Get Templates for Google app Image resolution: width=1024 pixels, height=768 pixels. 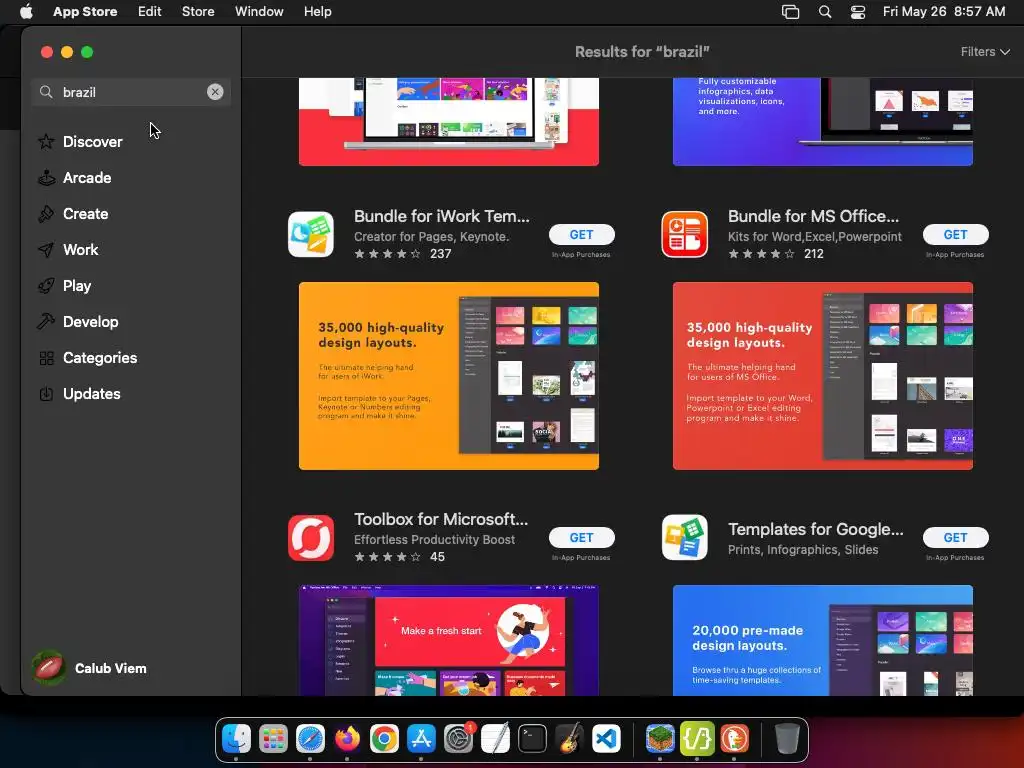pyautogui.click(x=955, y=537)
